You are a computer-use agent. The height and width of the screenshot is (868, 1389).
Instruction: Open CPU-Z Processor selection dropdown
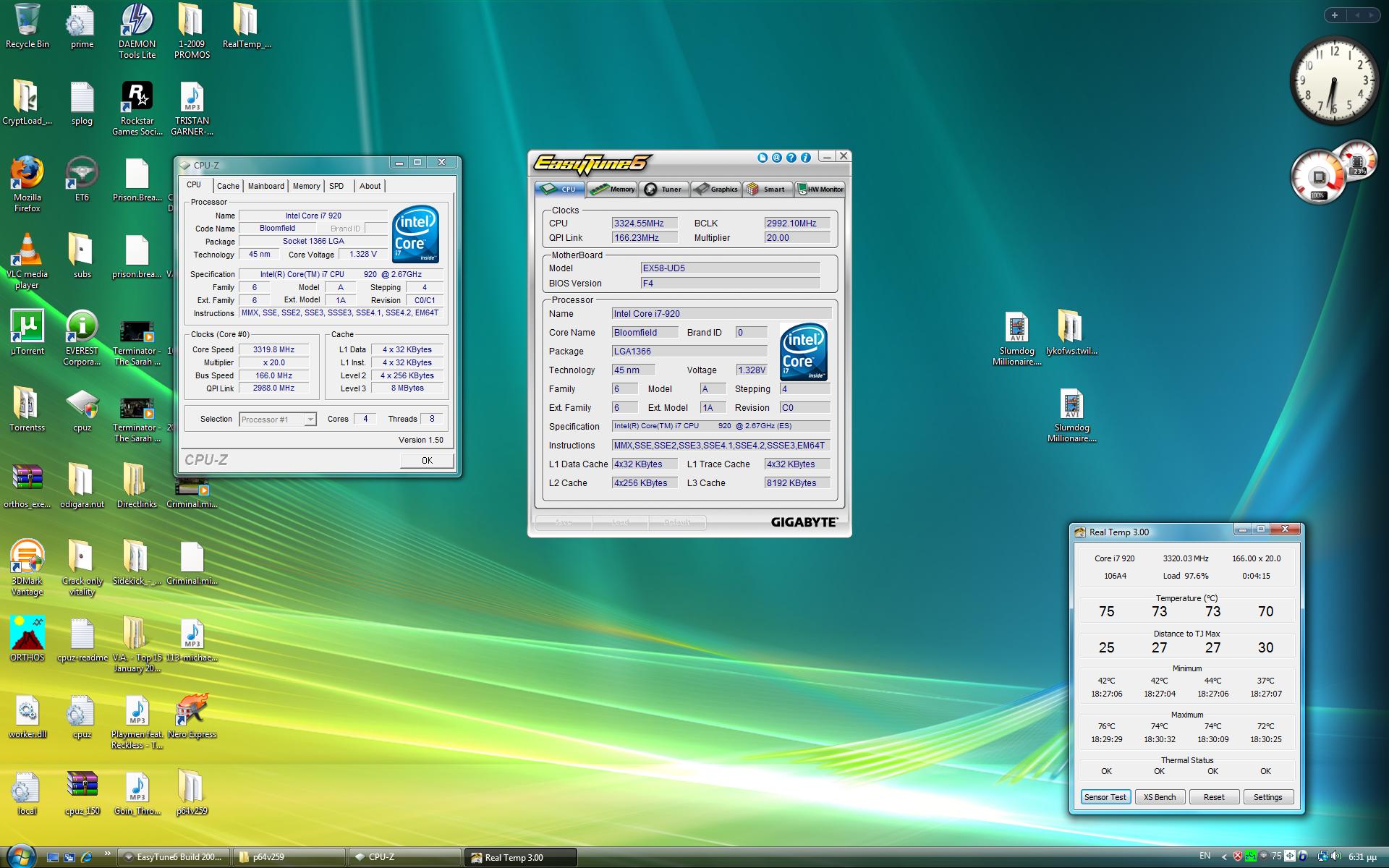click(278, 420)
